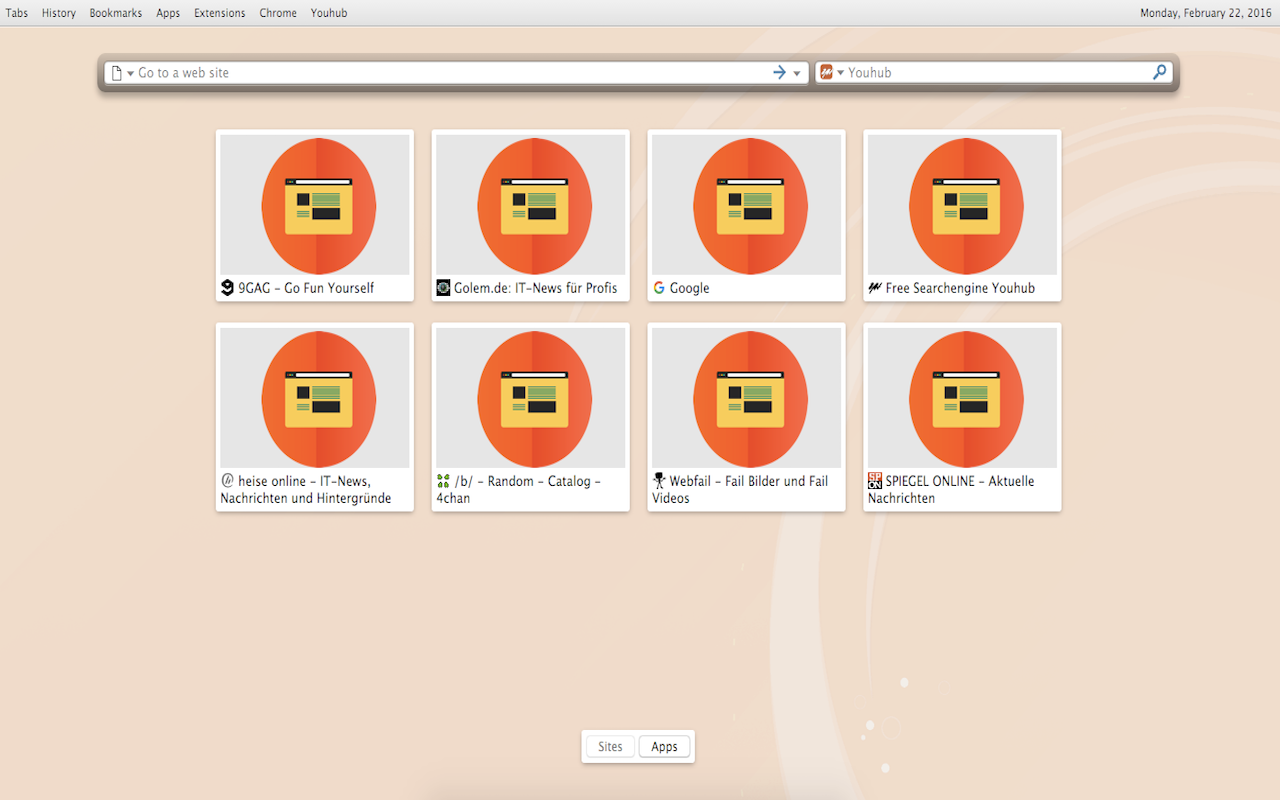The width and height of the screenshot is (1280, 800).
Task: Open the Free Searchengine Youhub thumbnail
Action: click(x=963, y=205)
